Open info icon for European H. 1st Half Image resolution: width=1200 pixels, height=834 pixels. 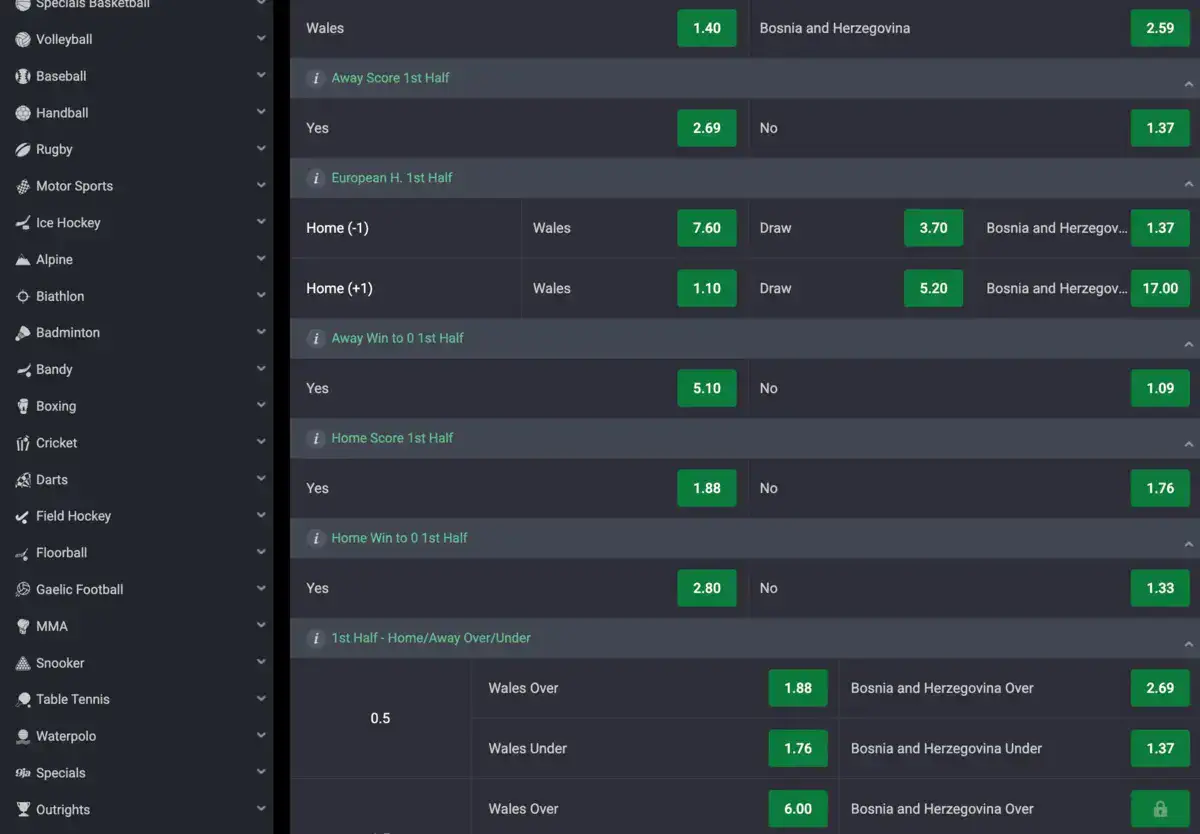tap(316, 178)
